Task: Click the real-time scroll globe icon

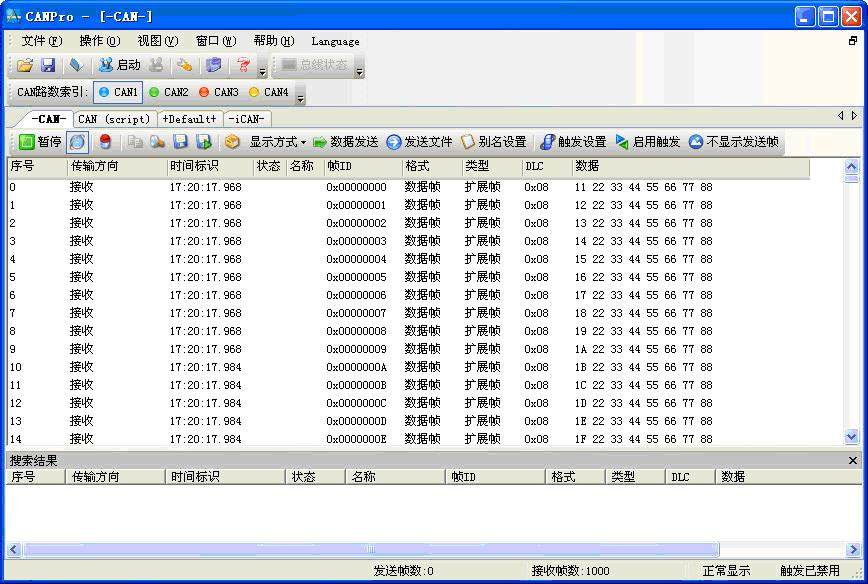Action: pyautogui.click(x=78, y=142)
